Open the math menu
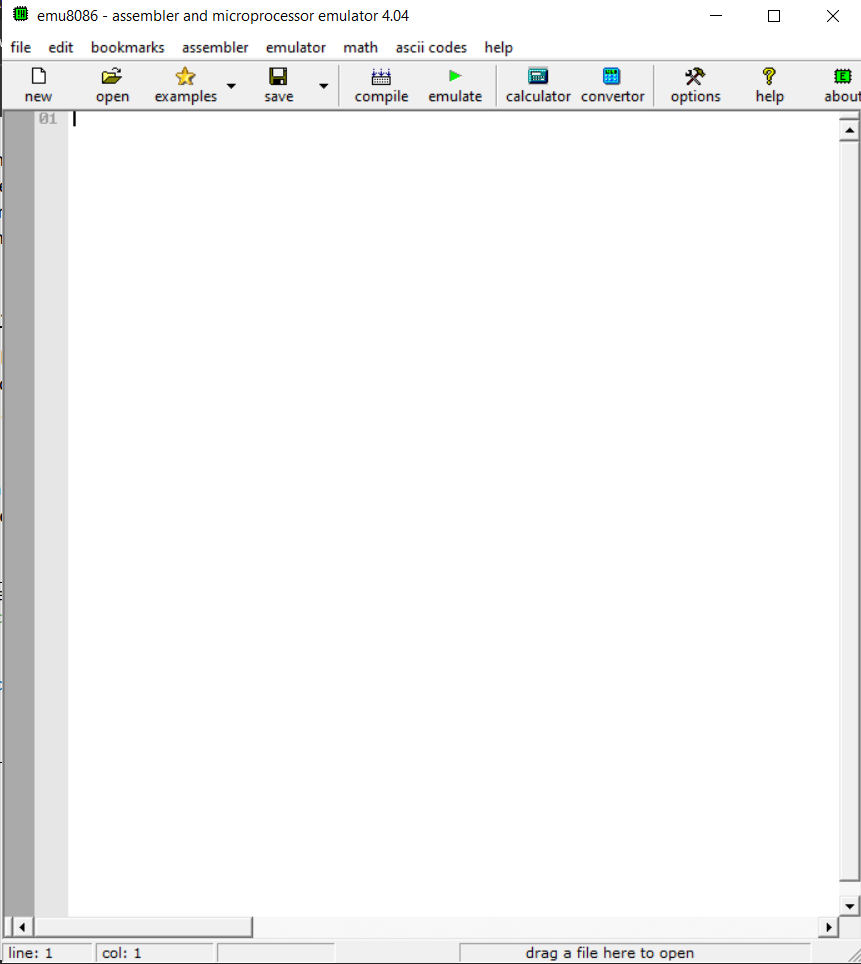The image size is (861, 964). click(x=360, y=47)
